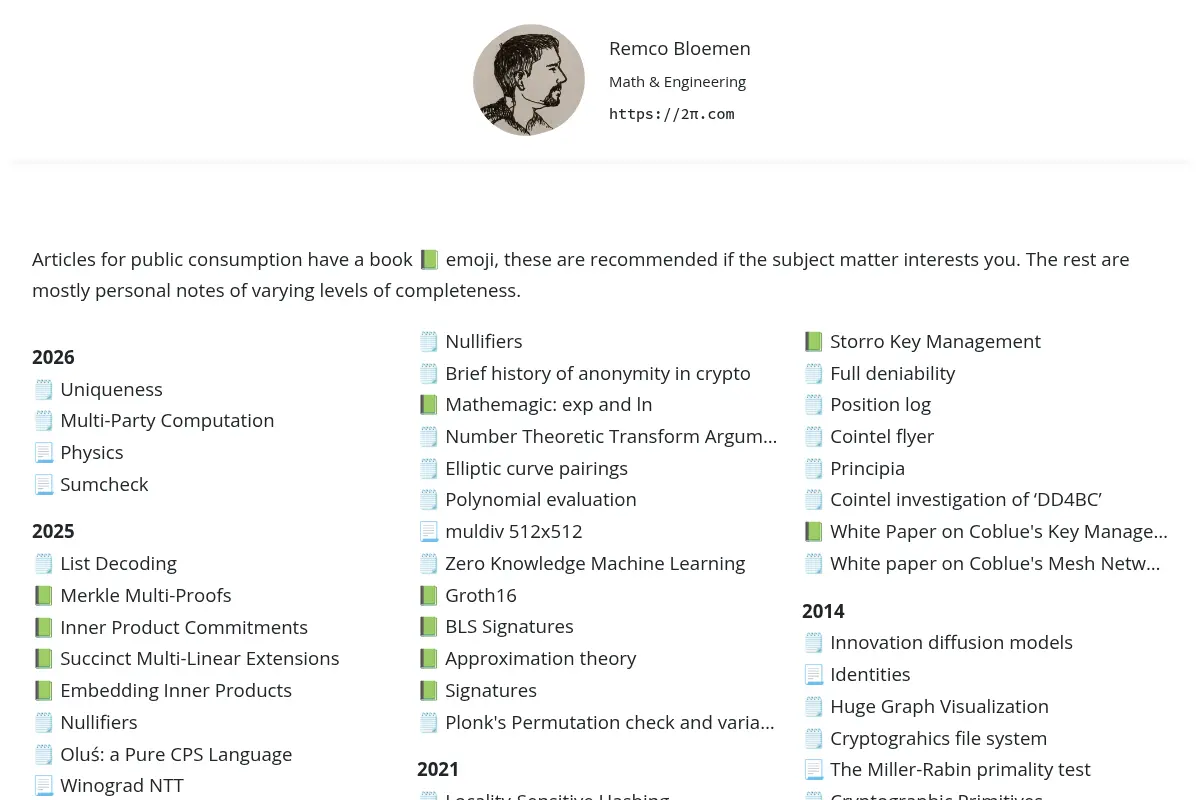This screenshot has width=1200, height=800.
Task: Open the https://2π.com link
Action: (672, 114)
